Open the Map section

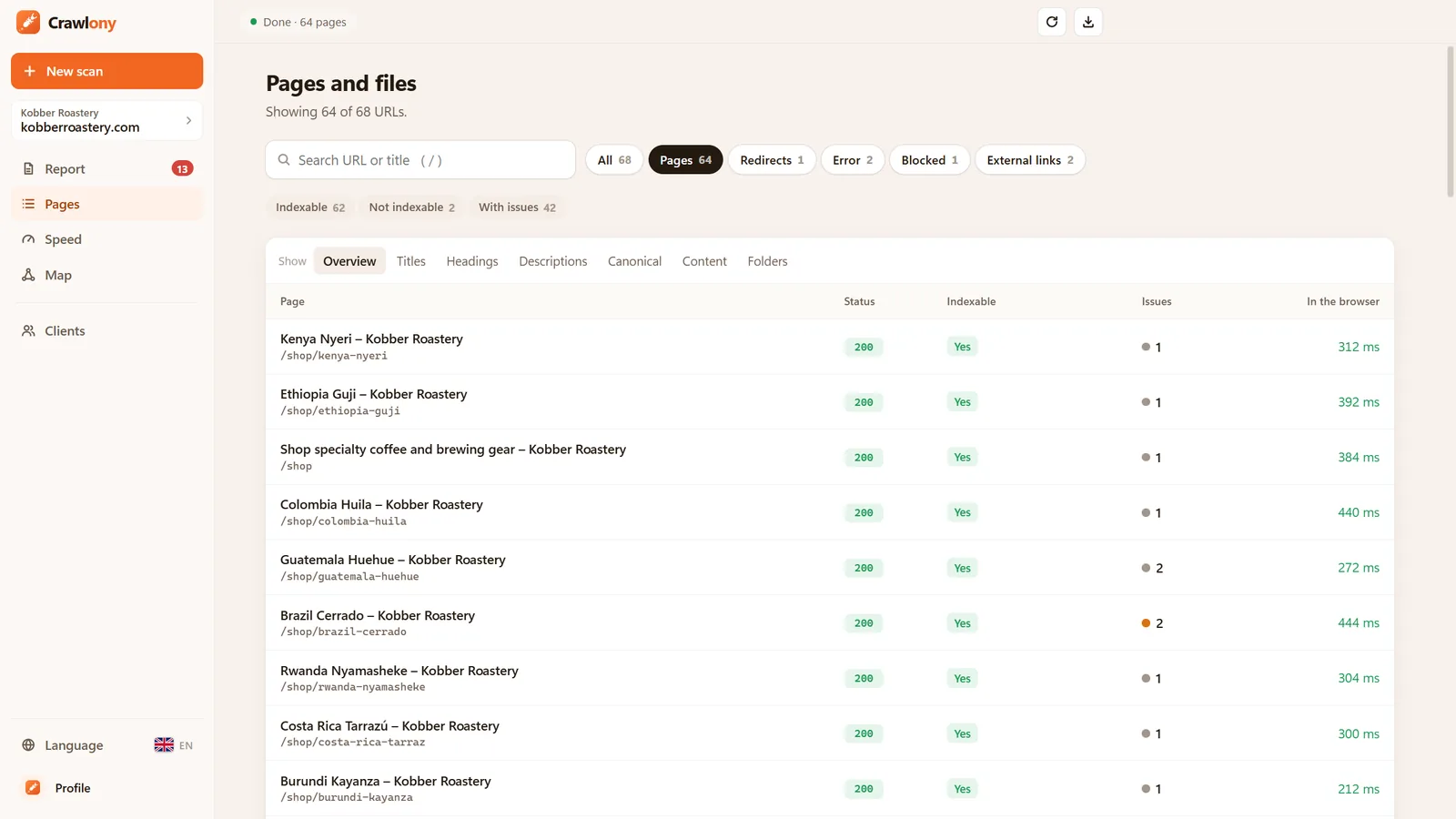106,275
